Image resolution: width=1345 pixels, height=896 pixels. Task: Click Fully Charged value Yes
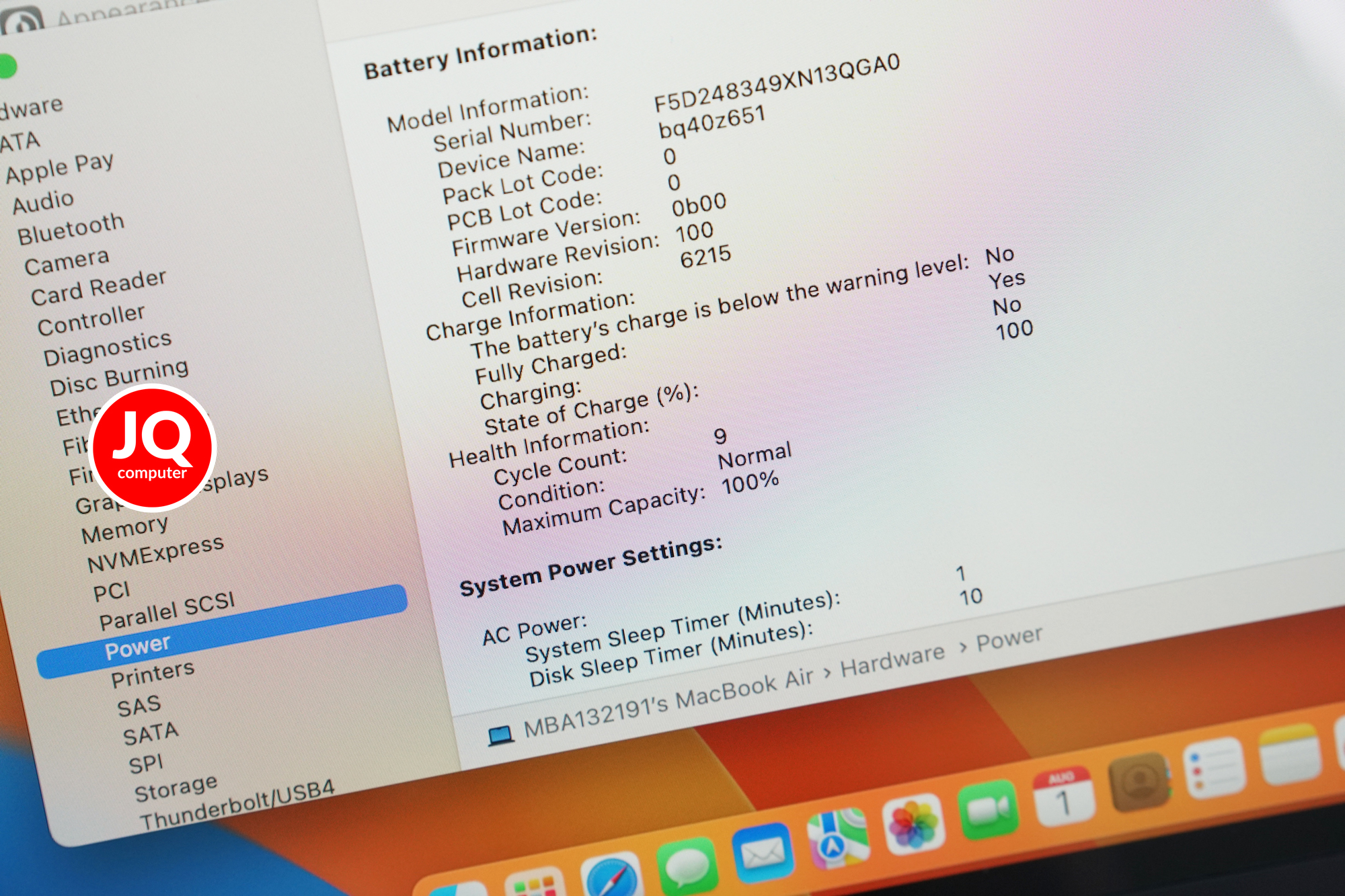(x=1007, y=280)
